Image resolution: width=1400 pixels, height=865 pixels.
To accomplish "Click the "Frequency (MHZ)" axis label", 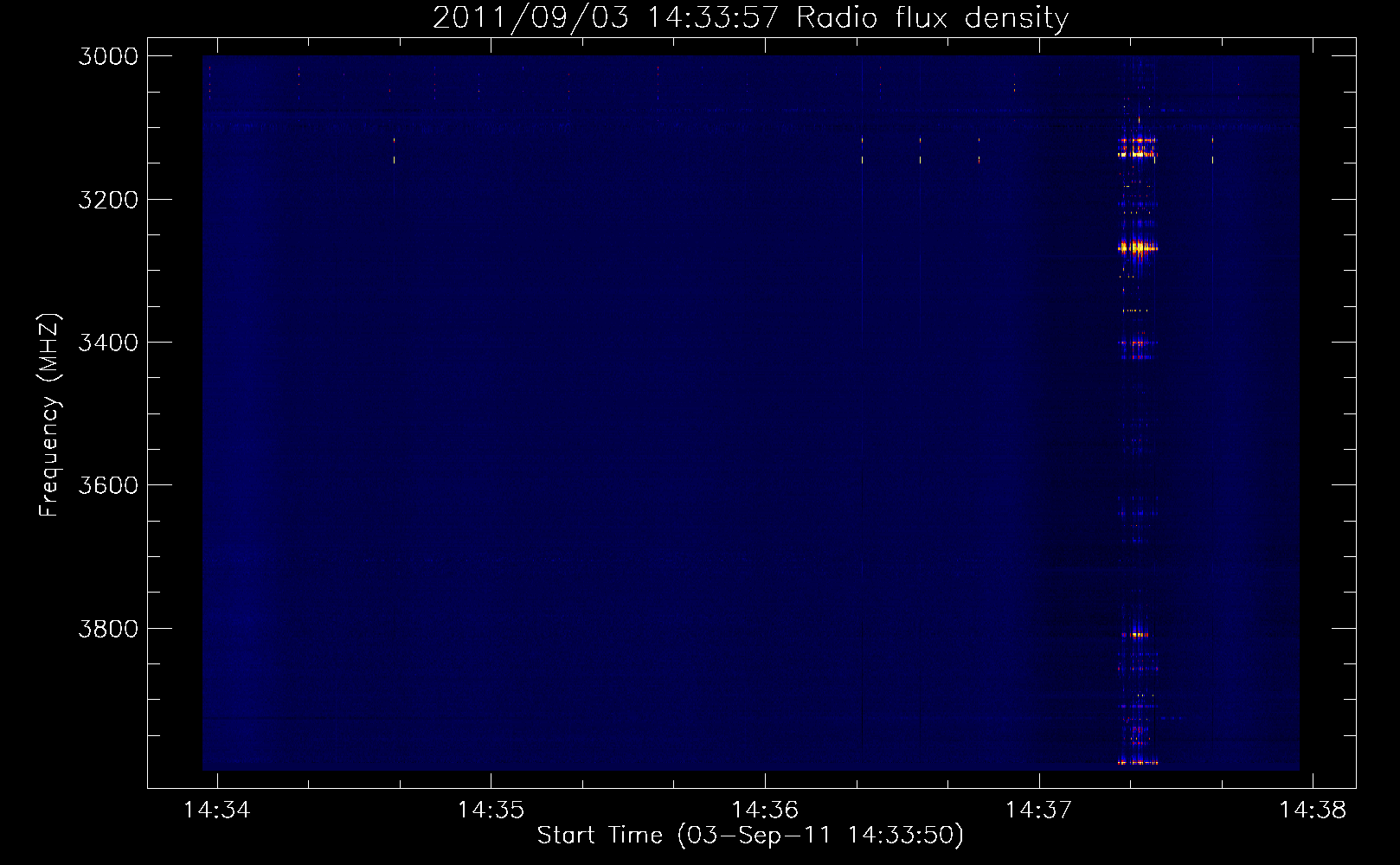I will pyautogui.click(x=49, y=415).
